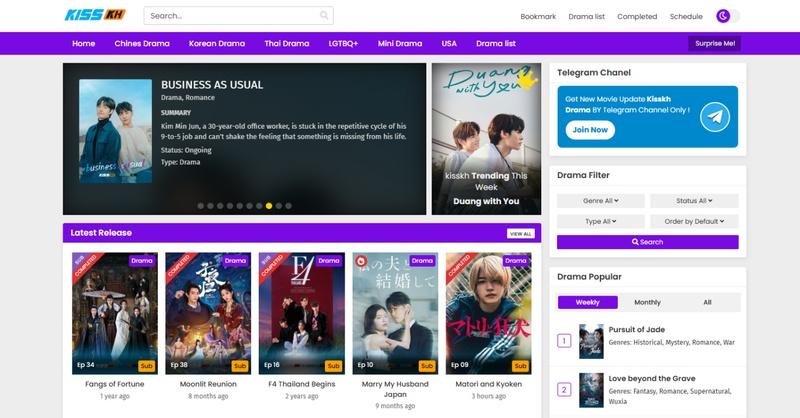This screenshot has height=418, width=800.
Task: Open the Marry My Husband Japan poster
Action: [395, 313]
